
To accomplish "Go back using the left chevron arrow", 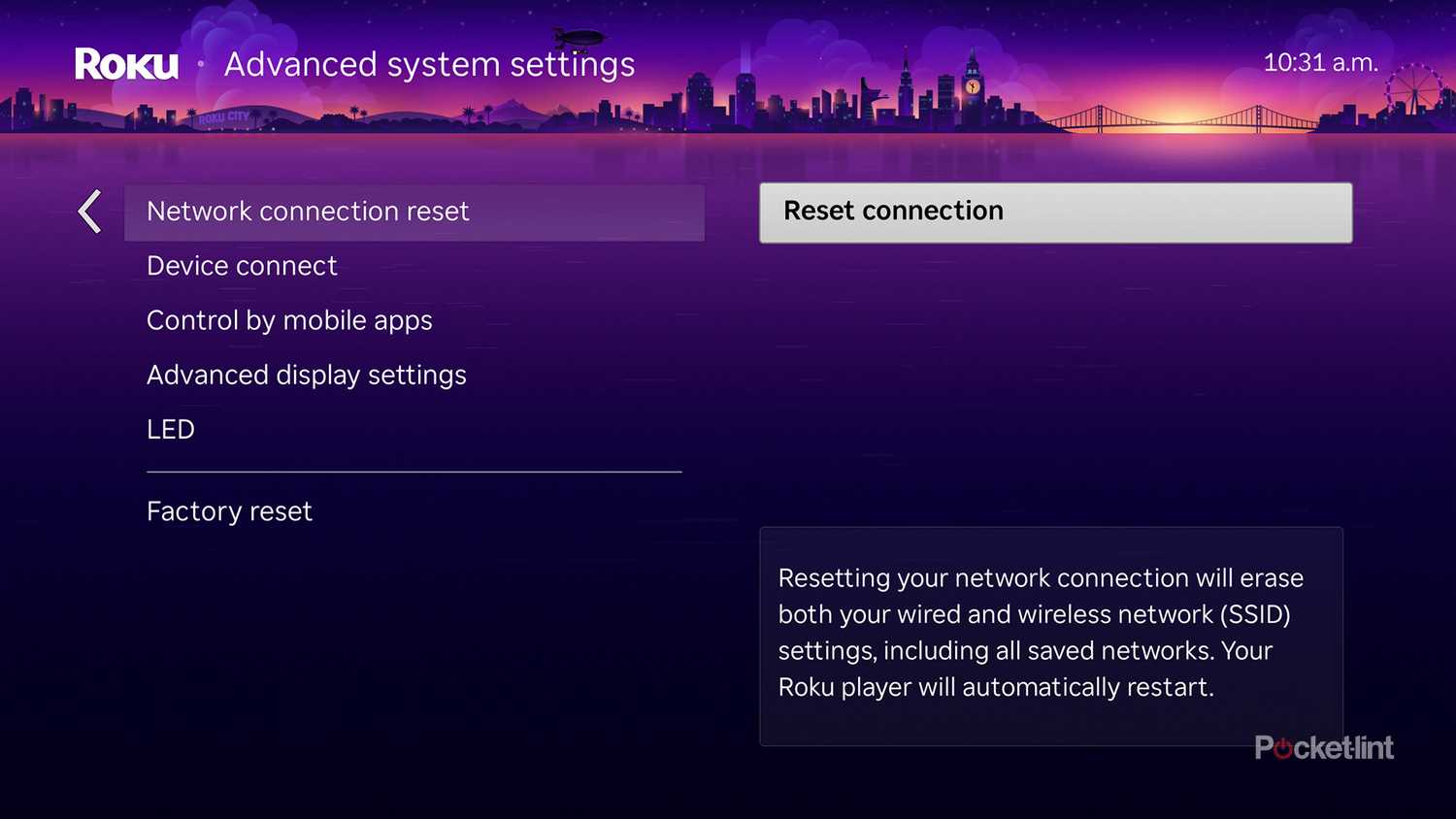I will (x=89, y=212).
